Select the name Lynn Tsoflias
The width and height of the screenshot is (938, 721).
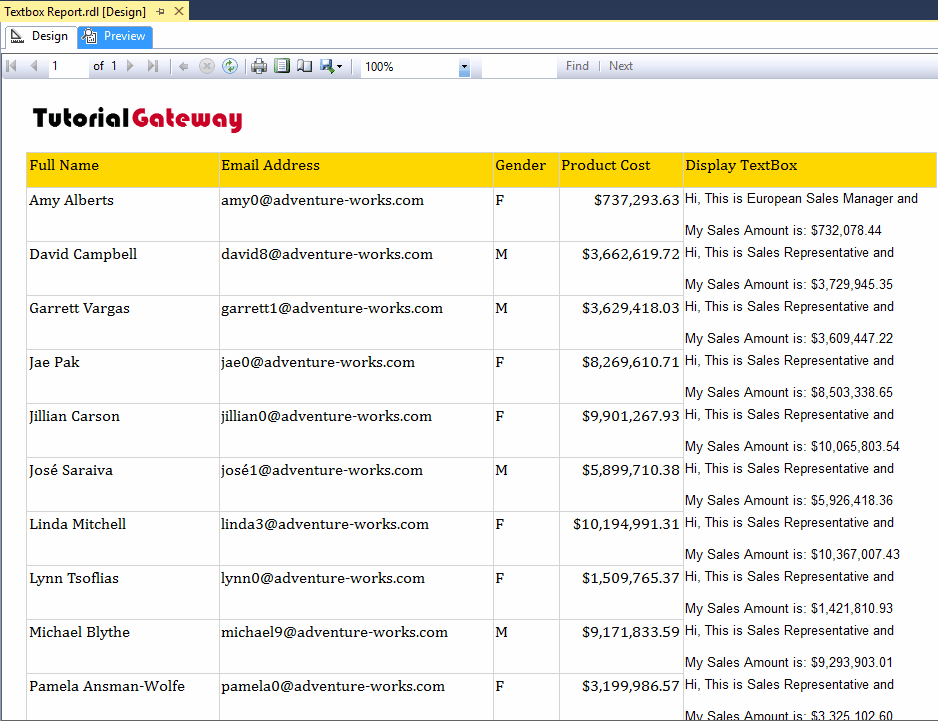(74, 578)
